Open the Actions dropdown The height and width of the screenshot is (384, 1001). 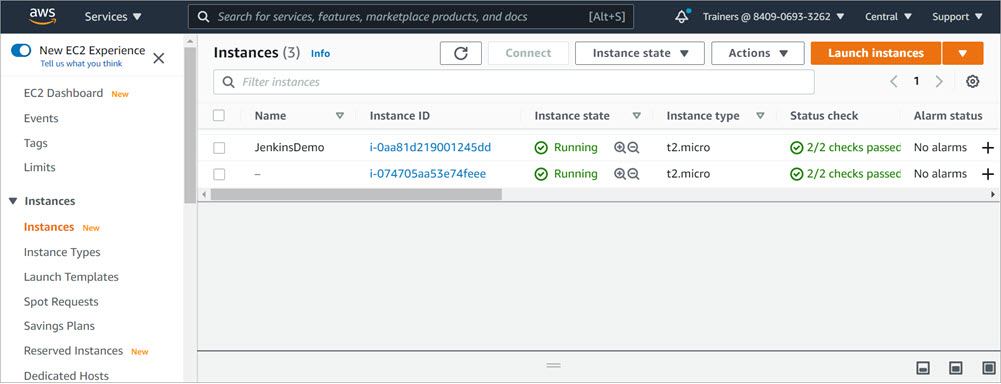(x=758, y=54)
